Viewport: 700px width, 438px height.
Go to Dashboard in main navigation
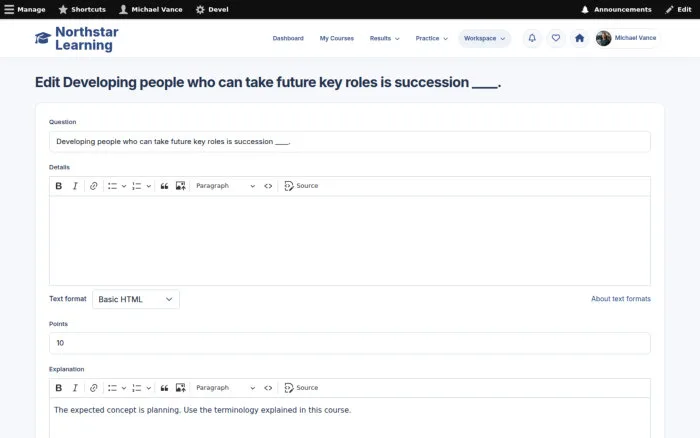pos(288,38)
